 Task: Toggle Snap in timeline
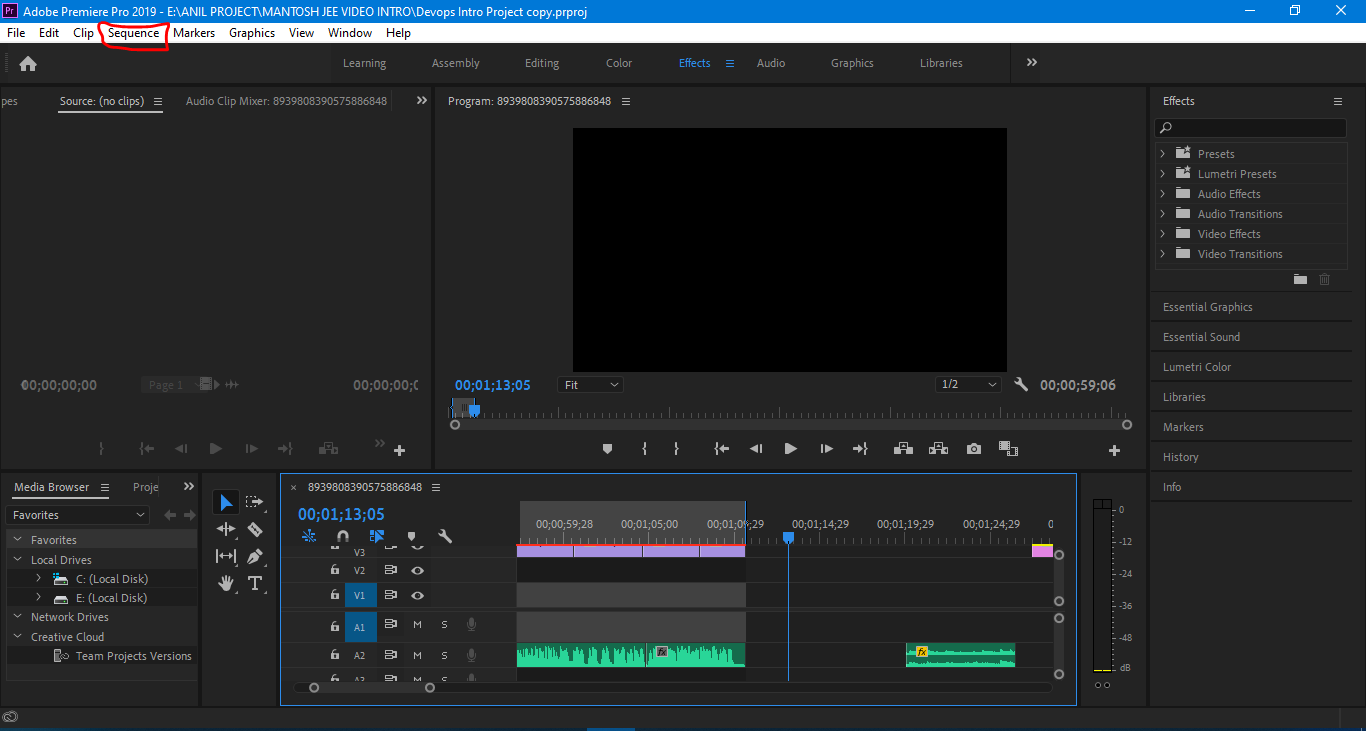342,537
